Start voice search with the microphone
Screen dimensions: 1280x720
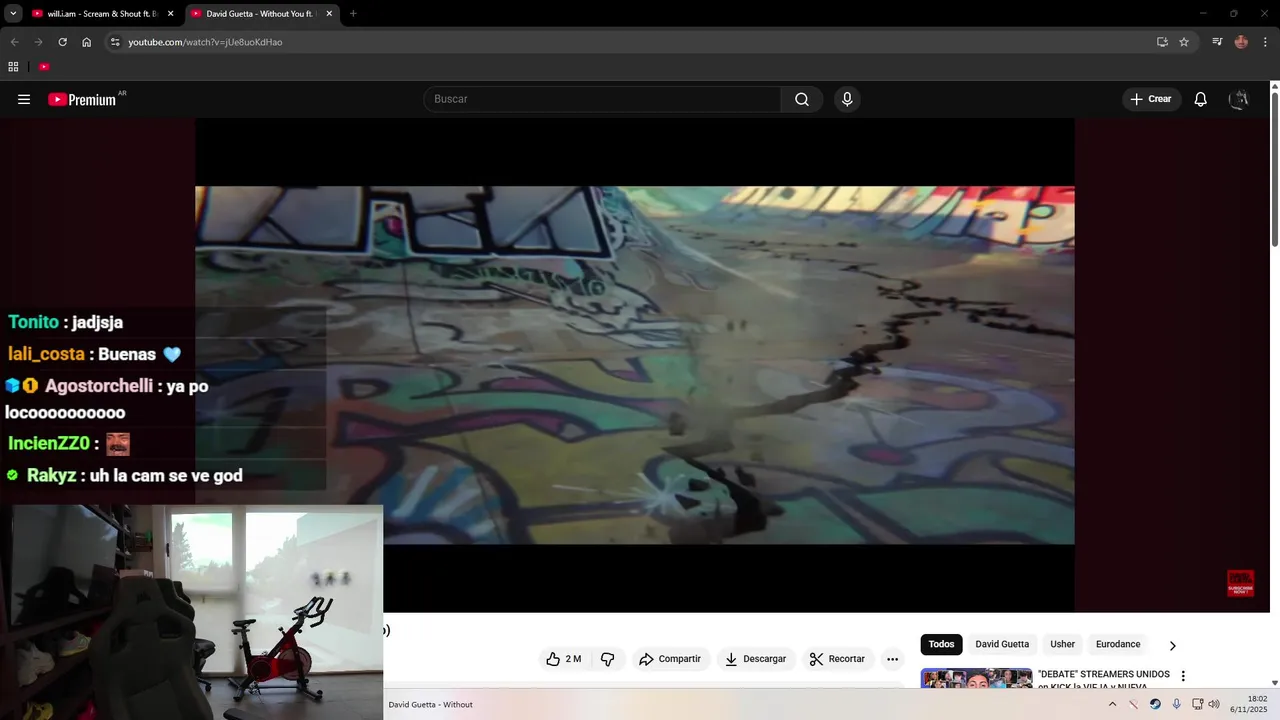(x=847, y=99)
